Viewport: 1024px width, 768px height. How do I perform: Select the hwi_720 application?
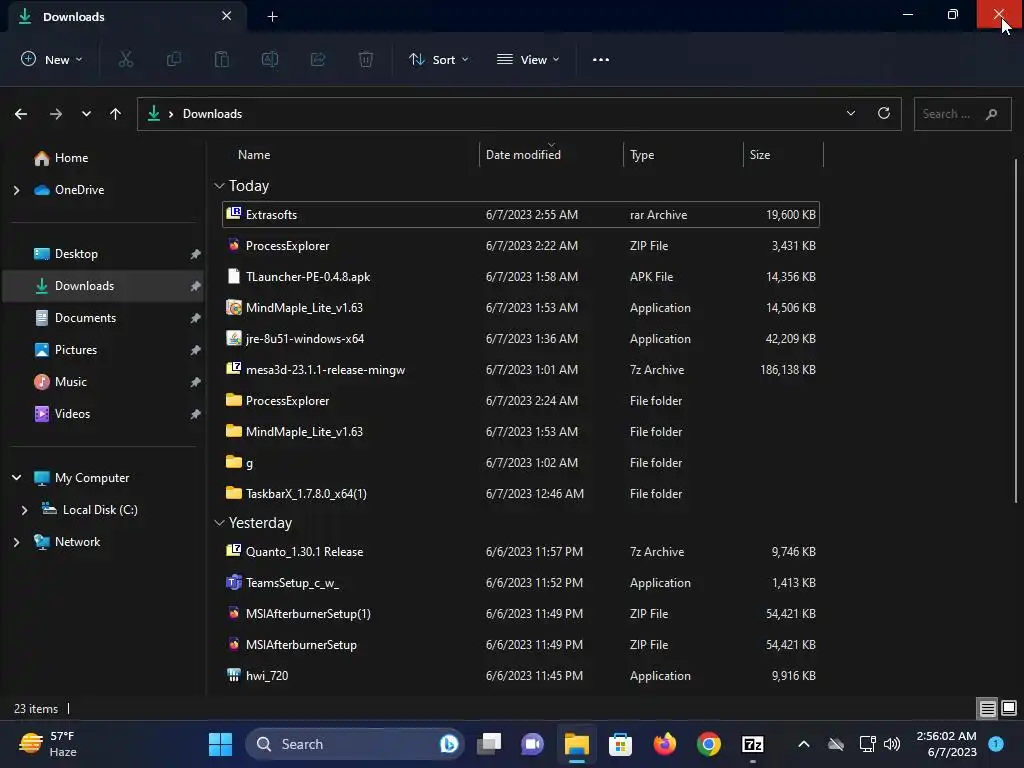[x=520, y=676]
